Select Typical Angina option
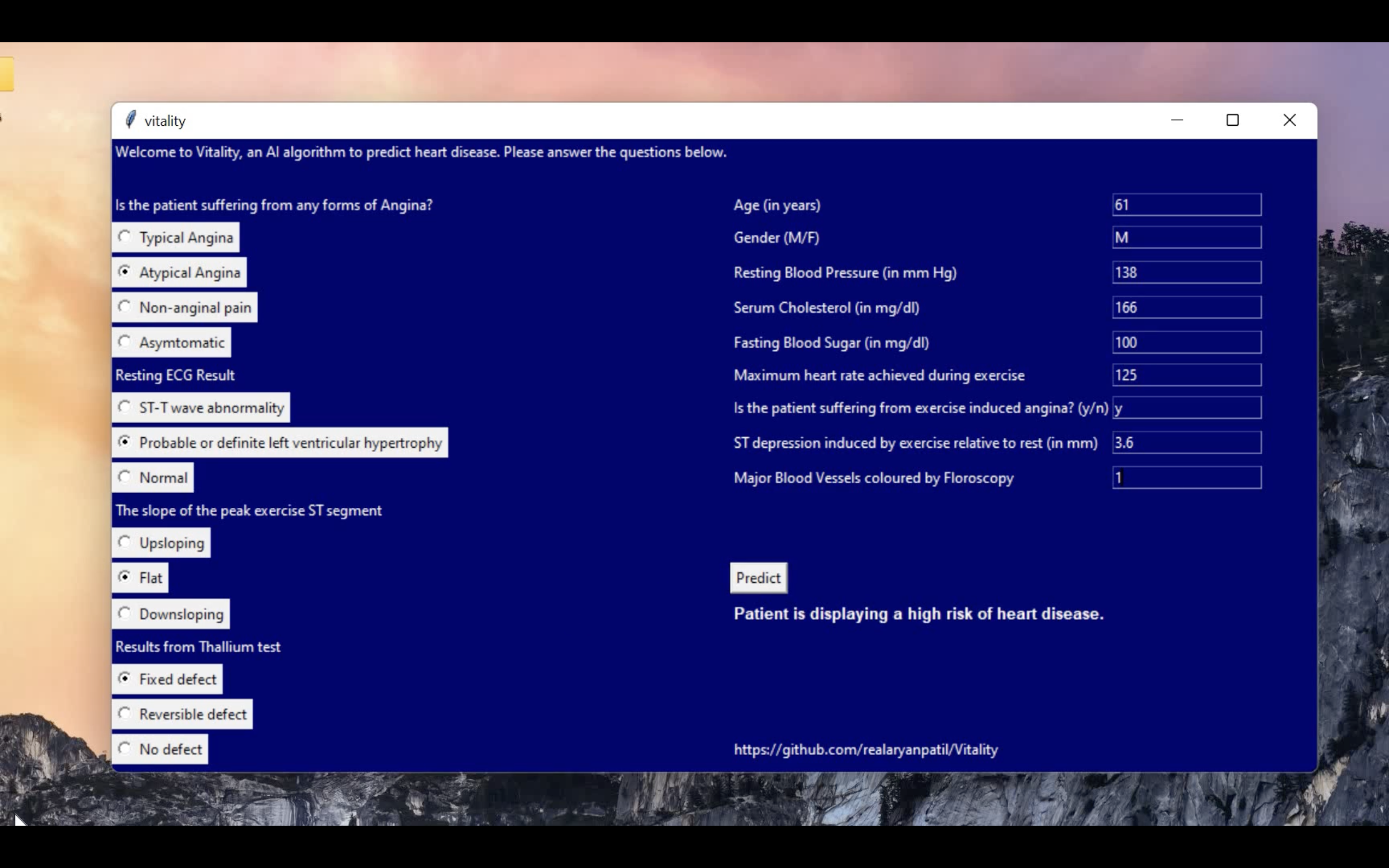 125,237
